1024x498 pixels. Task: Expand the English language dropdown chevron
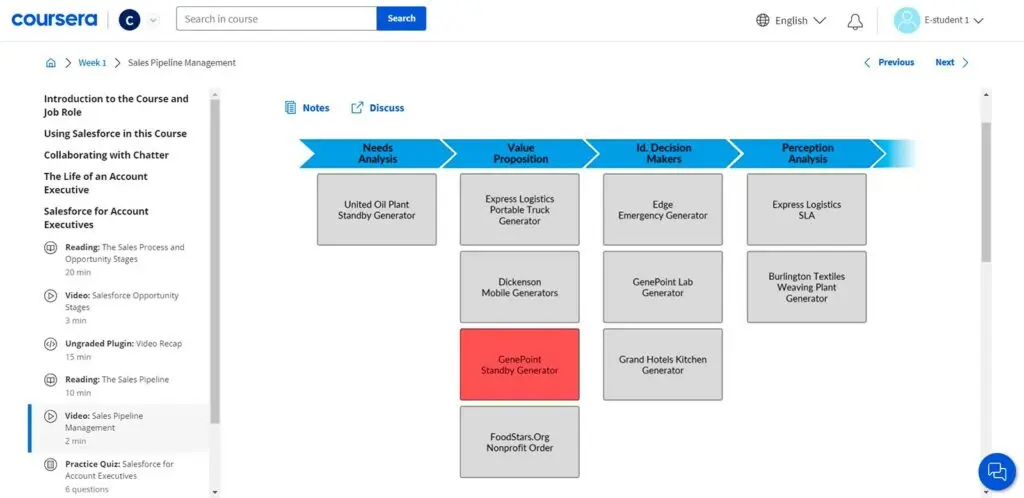pyautogui.click(x=820, y=20)
